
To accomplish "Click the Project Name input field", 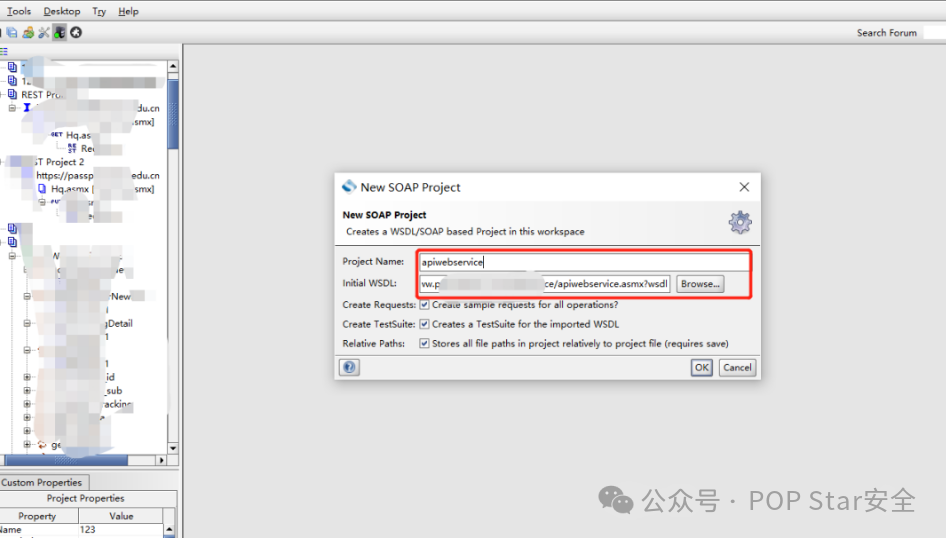I will [584, 262].
